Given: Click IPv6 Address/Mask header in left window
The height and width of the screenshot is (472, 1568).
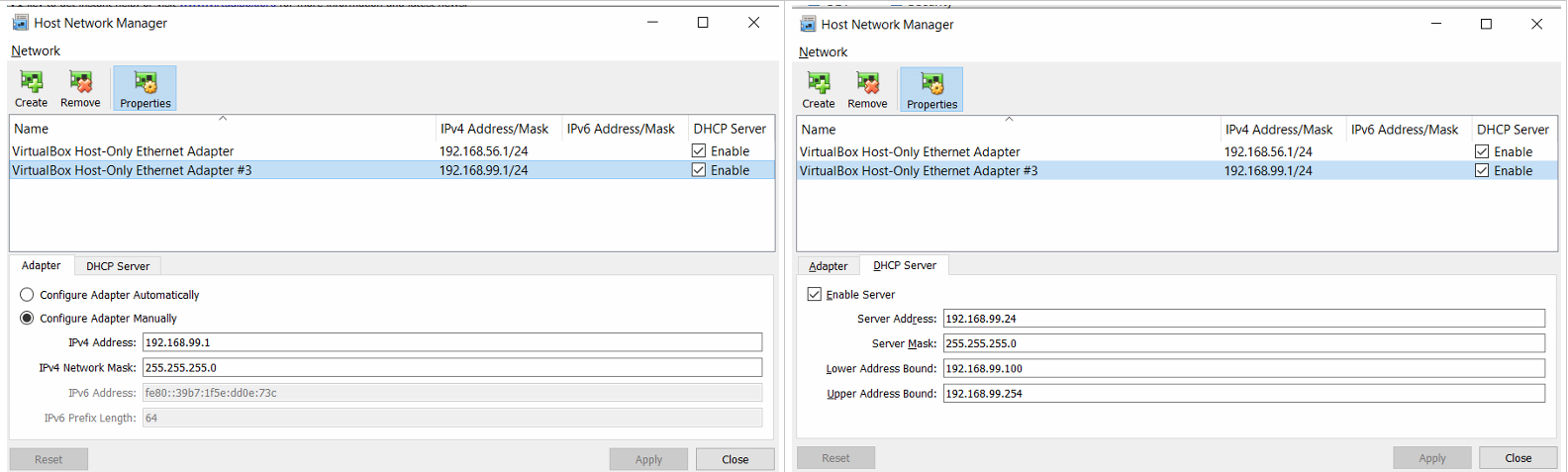Looking at the screenshot, I should tap(625, 129).
